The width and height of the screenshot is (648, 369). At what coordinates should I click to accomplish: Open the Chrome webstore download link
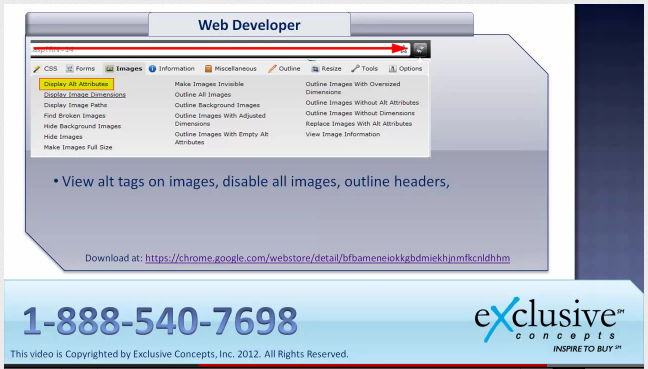[327, 258]
